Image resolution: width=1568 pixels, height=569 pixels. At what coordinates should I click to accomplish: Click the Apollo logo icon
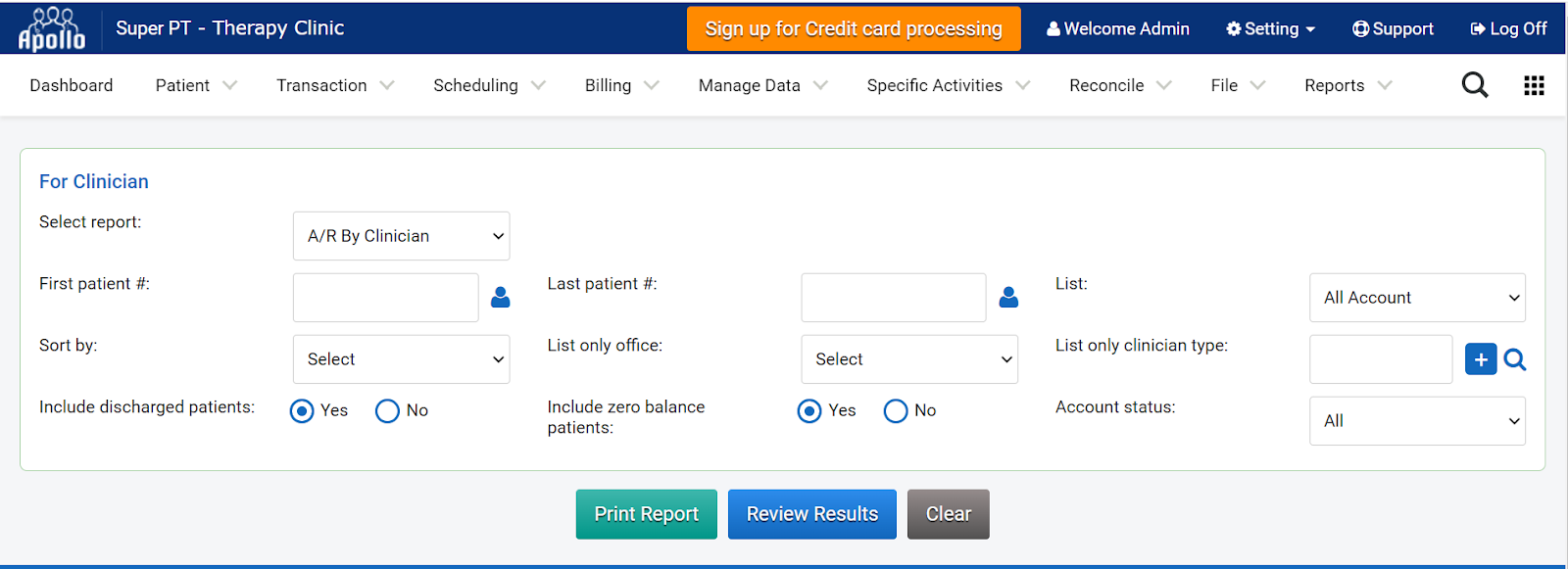[52, 28]
